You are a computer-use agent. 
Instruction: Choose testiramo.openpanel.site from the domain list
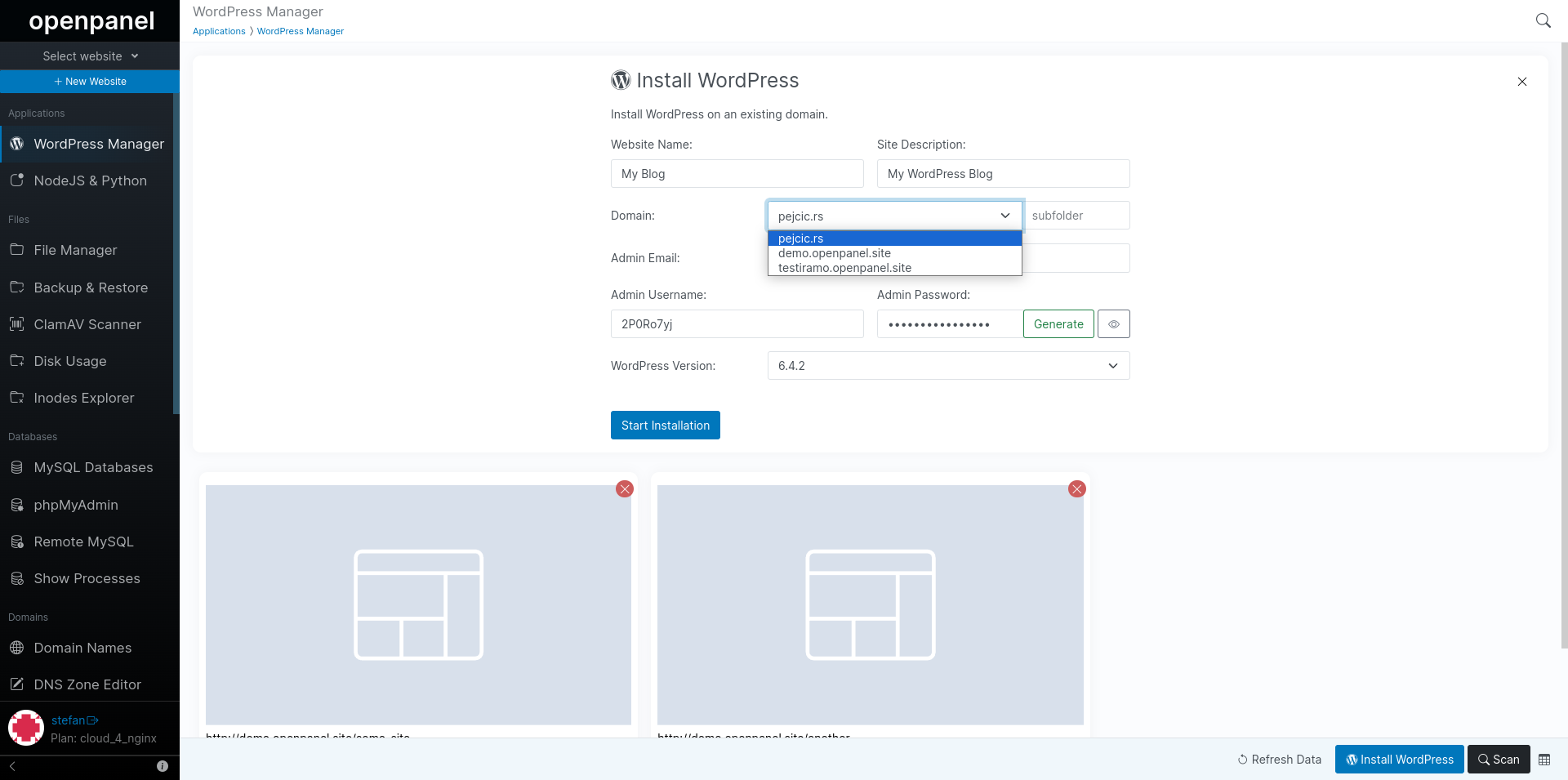click(x=895, y=268)
